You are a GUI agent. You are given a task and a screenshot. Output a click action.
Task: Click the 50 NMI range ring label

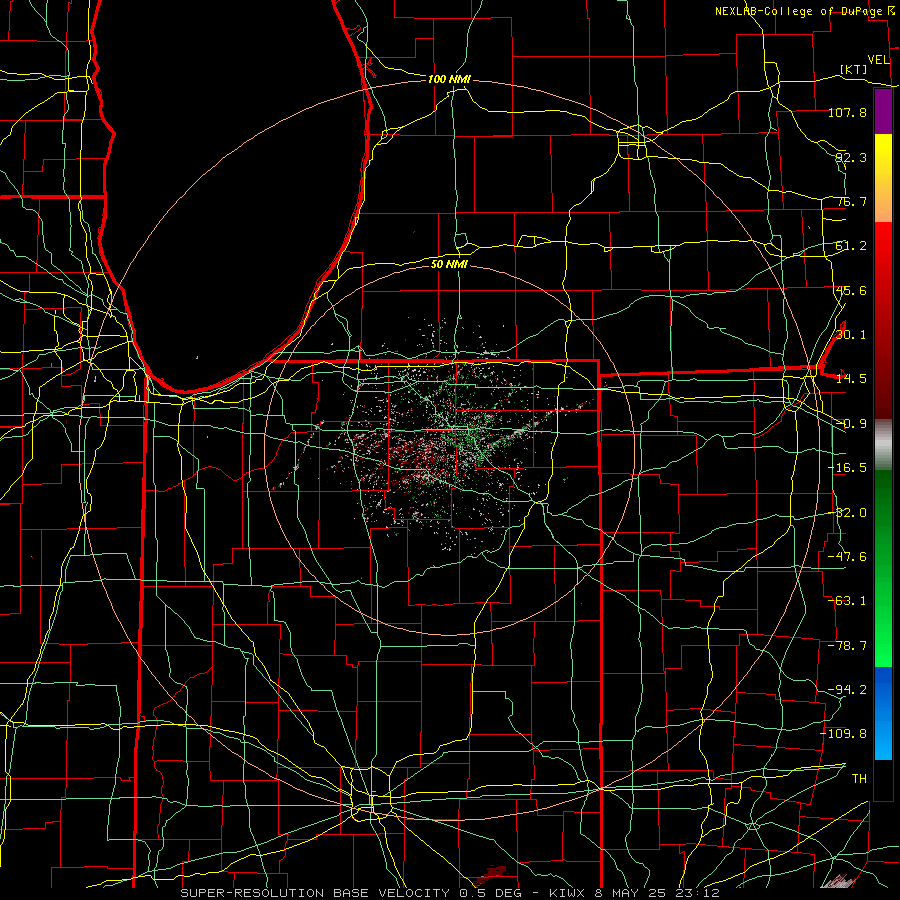(449, 264)
